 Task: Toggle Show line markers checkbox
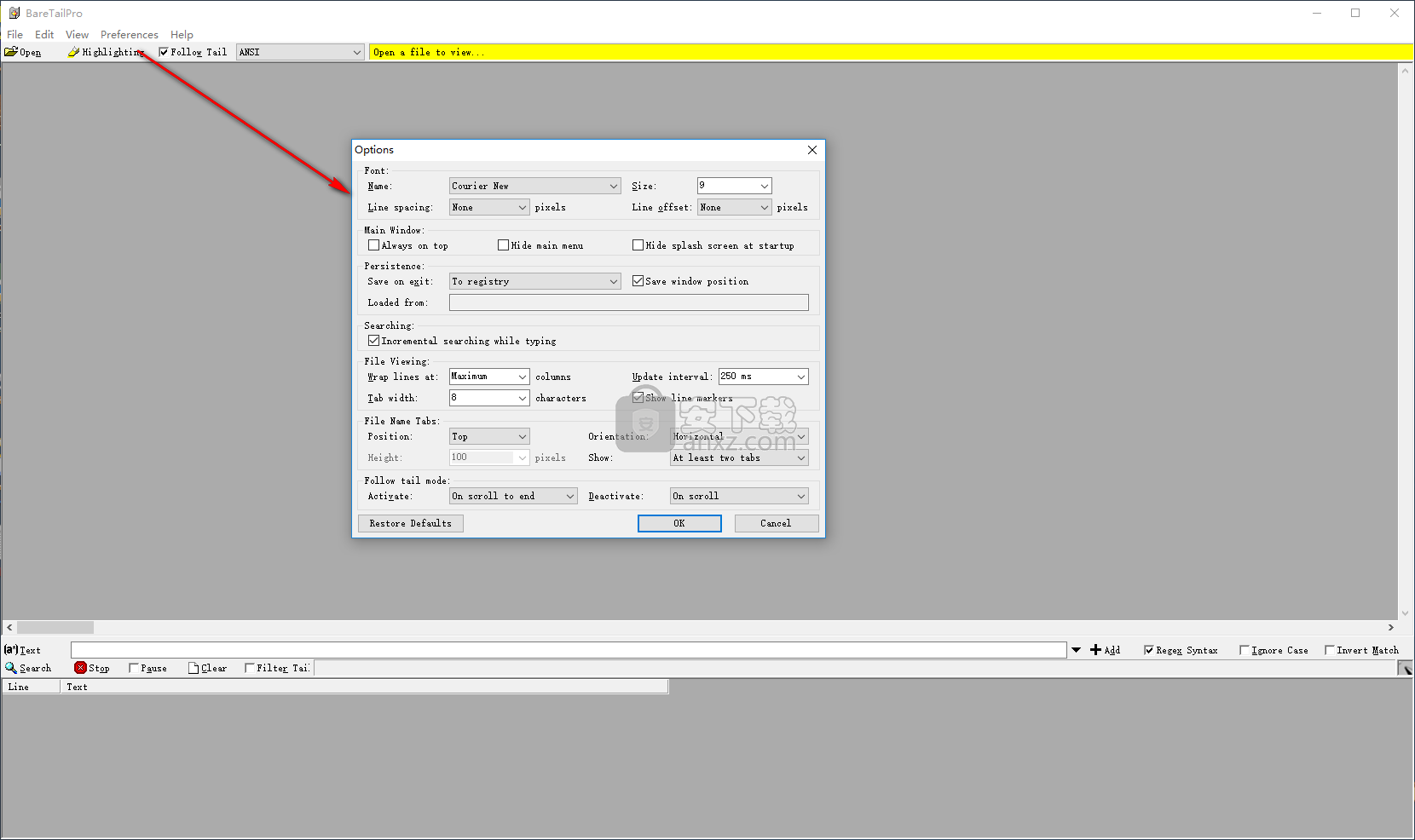(638, 398)
